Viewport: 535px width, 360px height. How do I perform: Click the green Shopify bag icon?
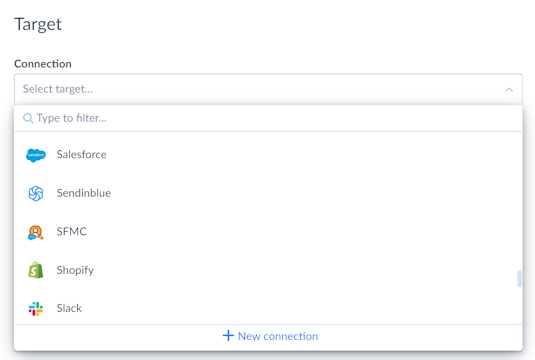(x=36, y=270)
